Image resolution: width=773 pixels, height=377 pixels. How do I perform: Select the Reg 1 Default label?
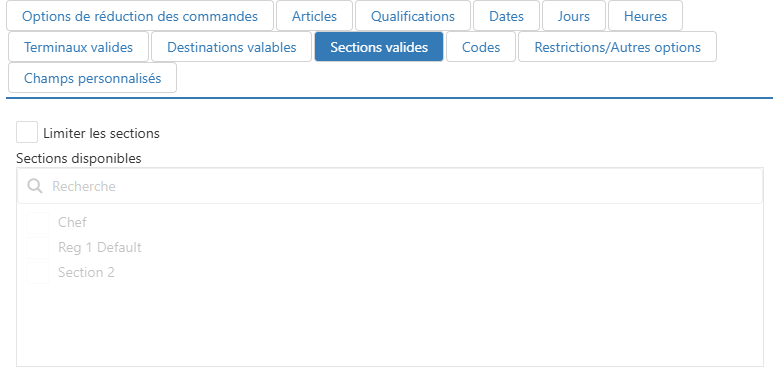click(x=100, y=247)
